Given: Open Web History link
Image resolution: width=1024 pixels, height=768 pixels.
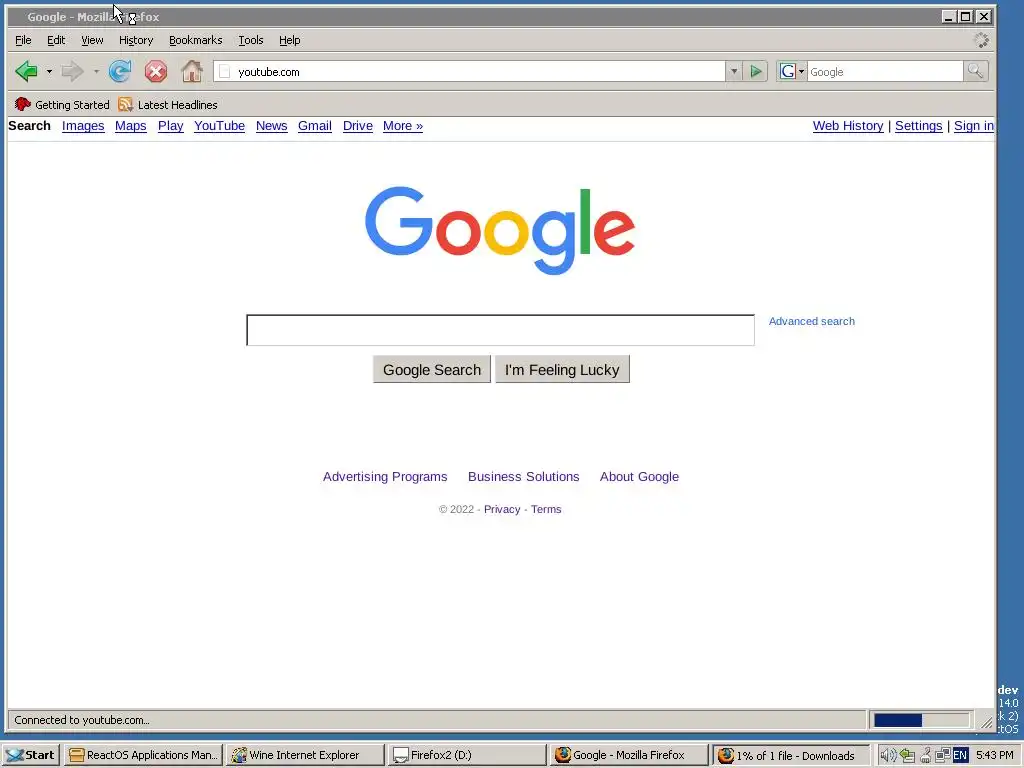Looking at the screenshot, I should click(848, 126).
